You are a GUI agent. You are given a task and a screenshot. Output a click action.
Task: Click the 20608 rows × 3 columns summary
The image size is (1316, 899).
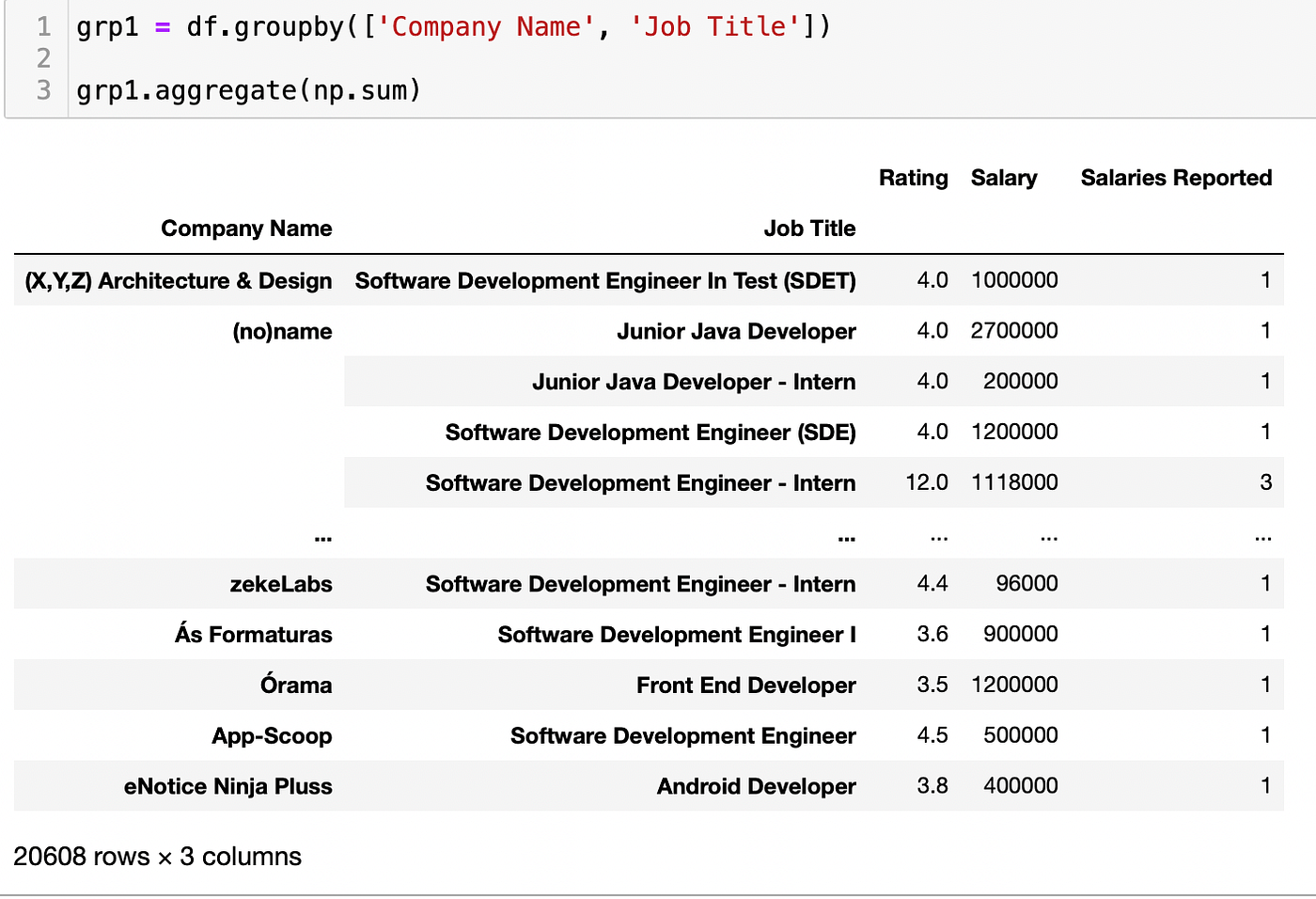click(x=157, y=857)
